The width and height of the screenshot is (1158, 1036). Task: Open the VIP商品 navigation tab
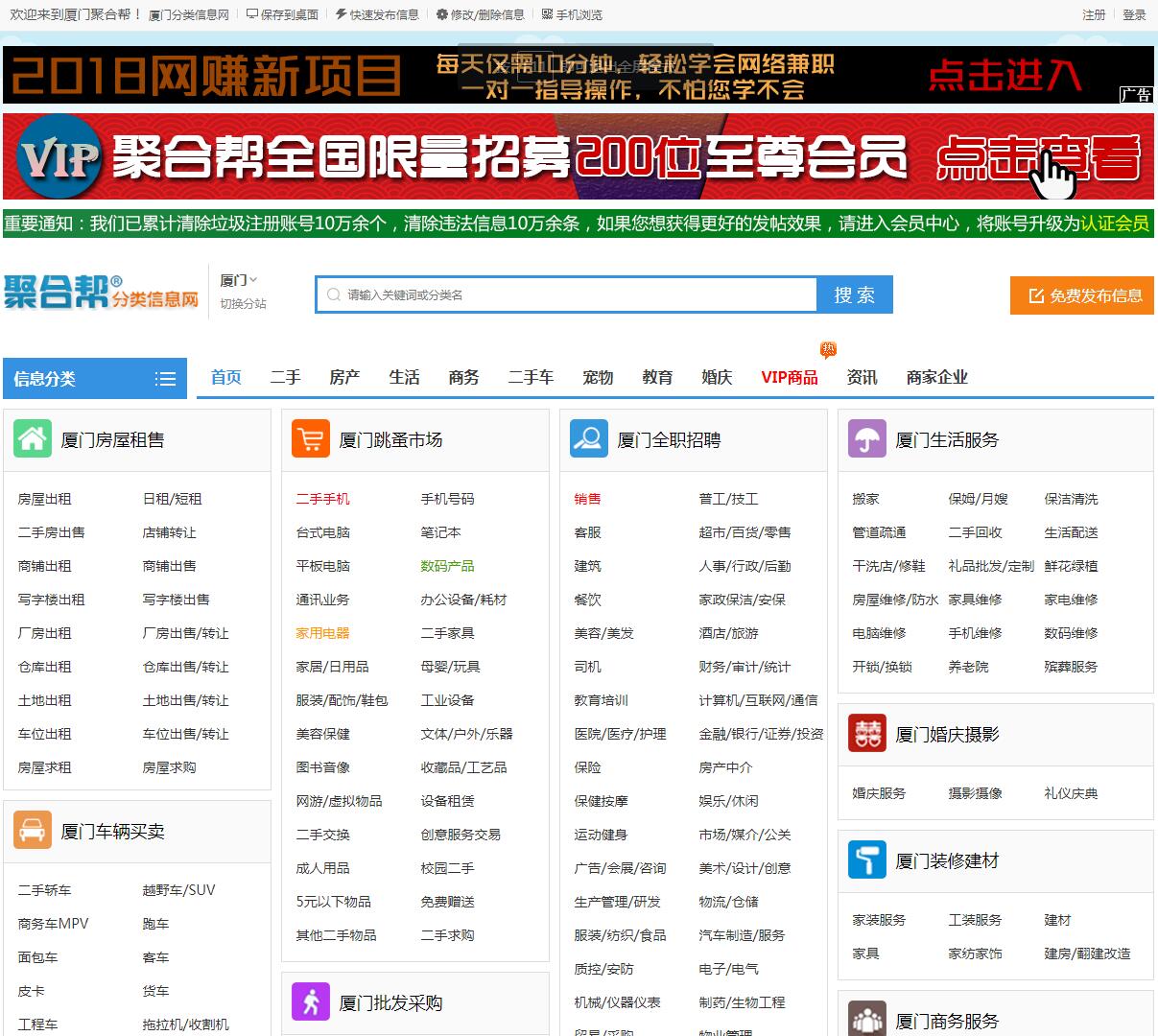point(789,378)
